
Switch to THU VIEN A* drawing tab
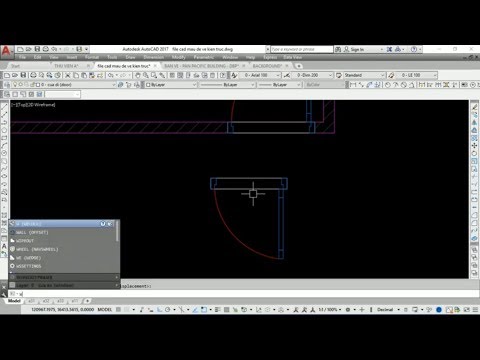click(66, 66)
